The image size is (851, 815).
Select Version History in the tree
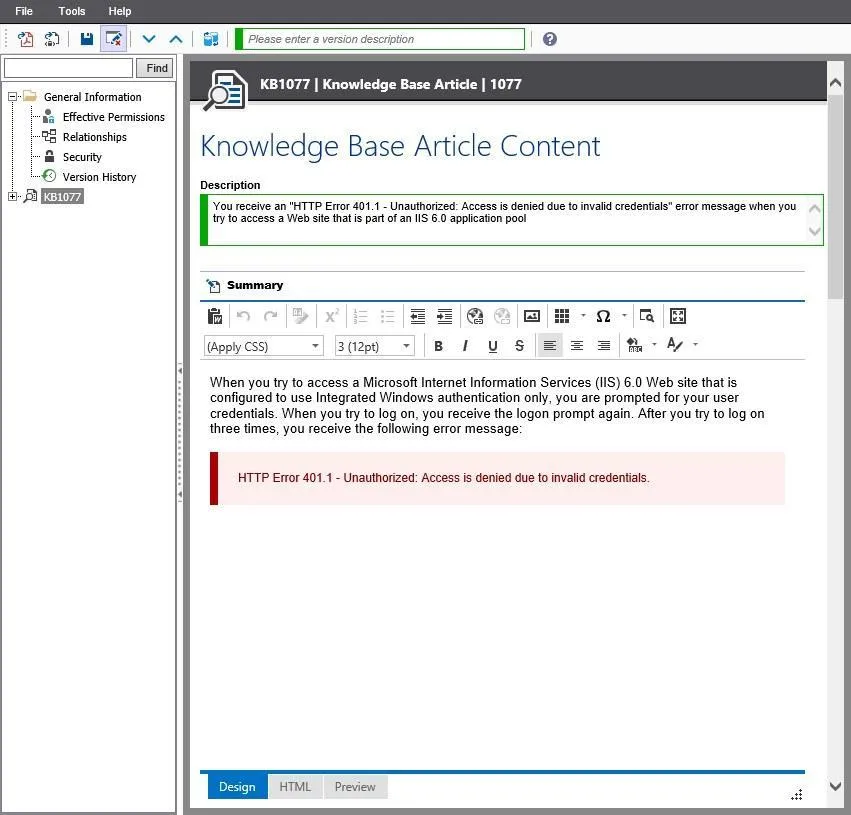click(99, 177)
